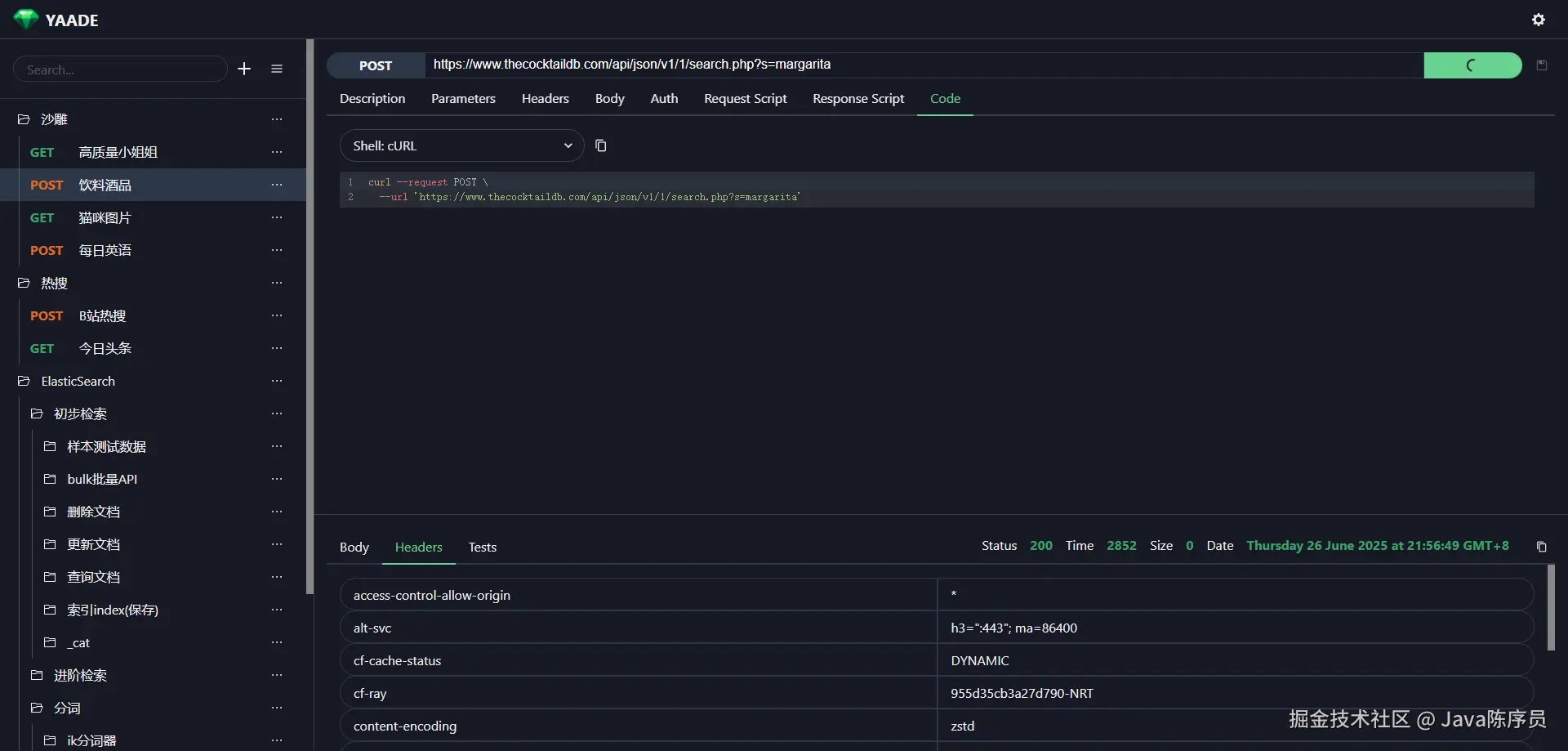The height and width of the screenshot is (751, 1568).
Task: Select the 饮料酒品 POST request
Action: click(154, 185)
